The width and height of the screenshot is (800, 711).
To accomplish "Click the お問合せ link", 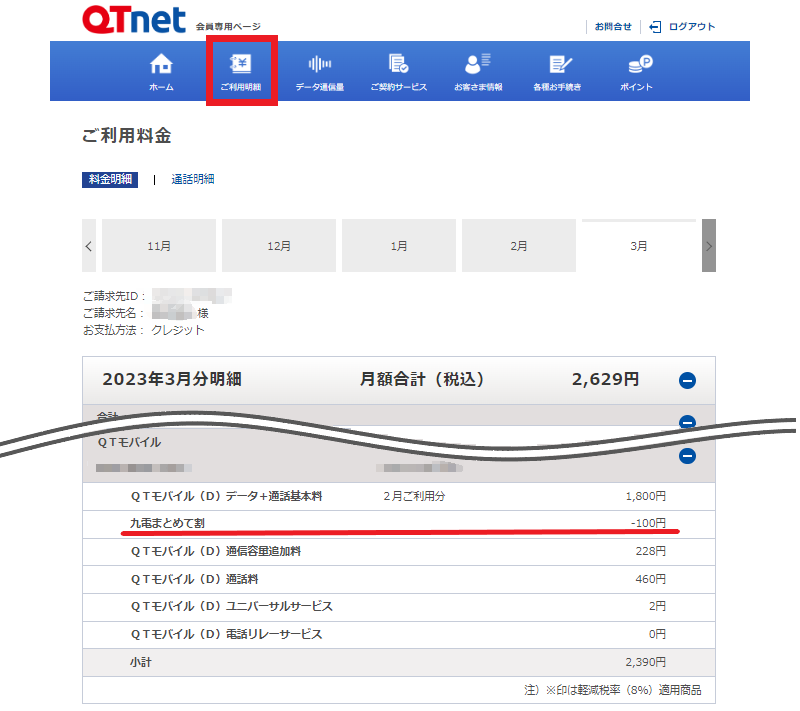I will coord(613,27).
